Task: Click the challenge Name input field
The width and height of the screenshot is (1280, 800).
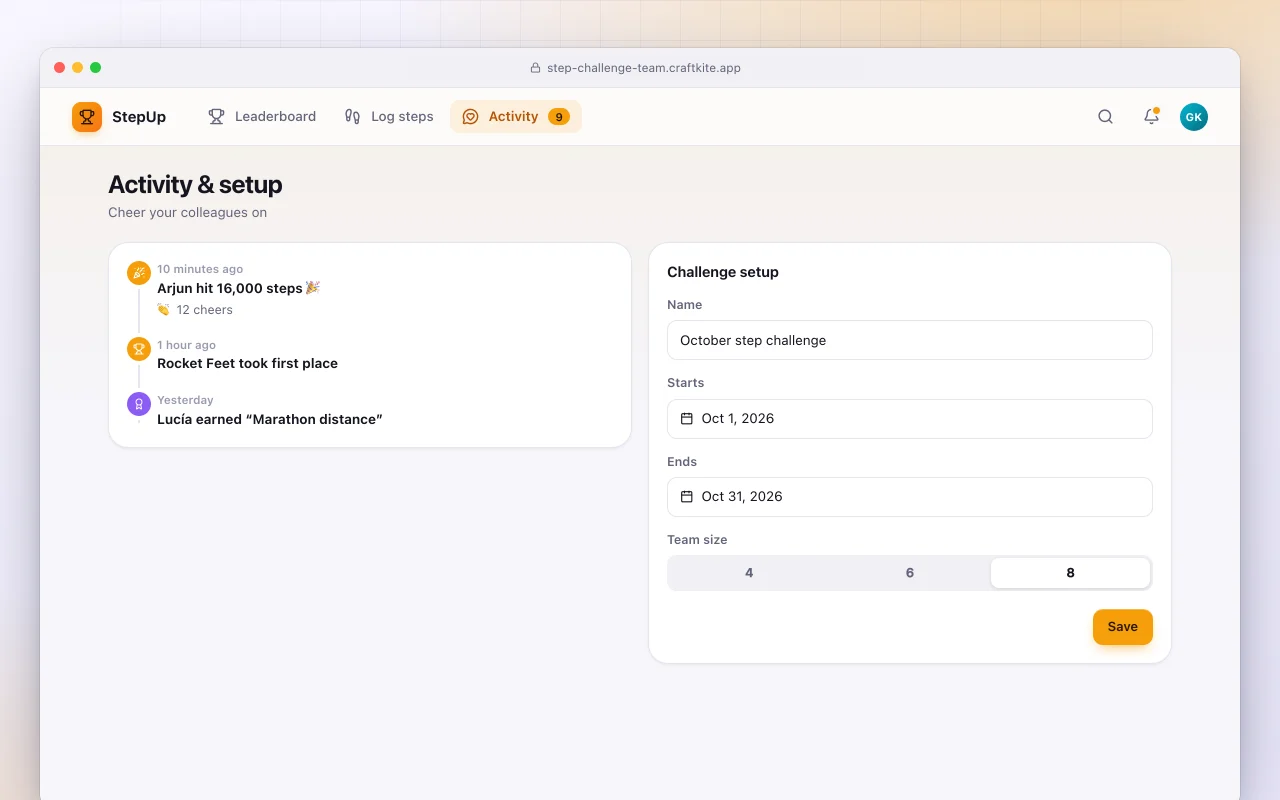Action: pos(910,340)
